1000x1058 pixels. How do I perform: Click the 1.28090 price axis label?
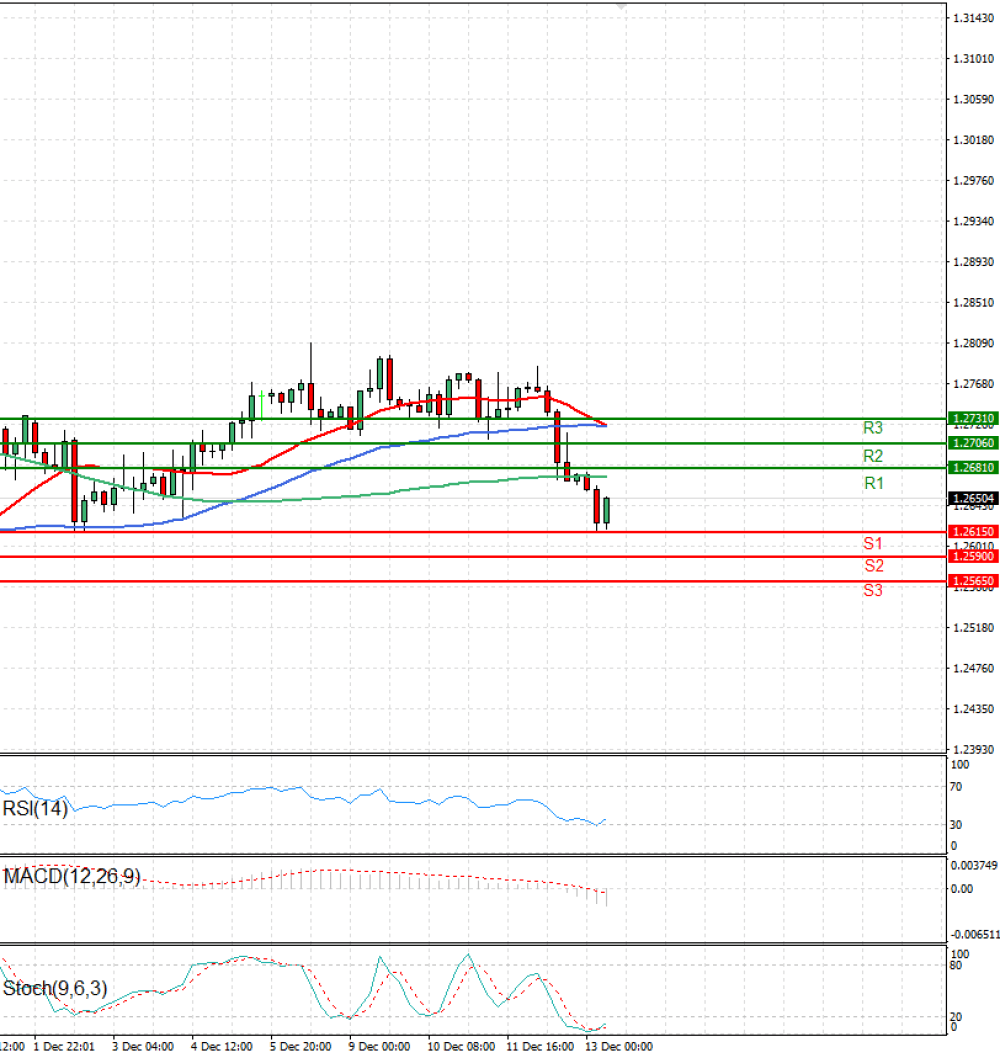coord(973,343)
